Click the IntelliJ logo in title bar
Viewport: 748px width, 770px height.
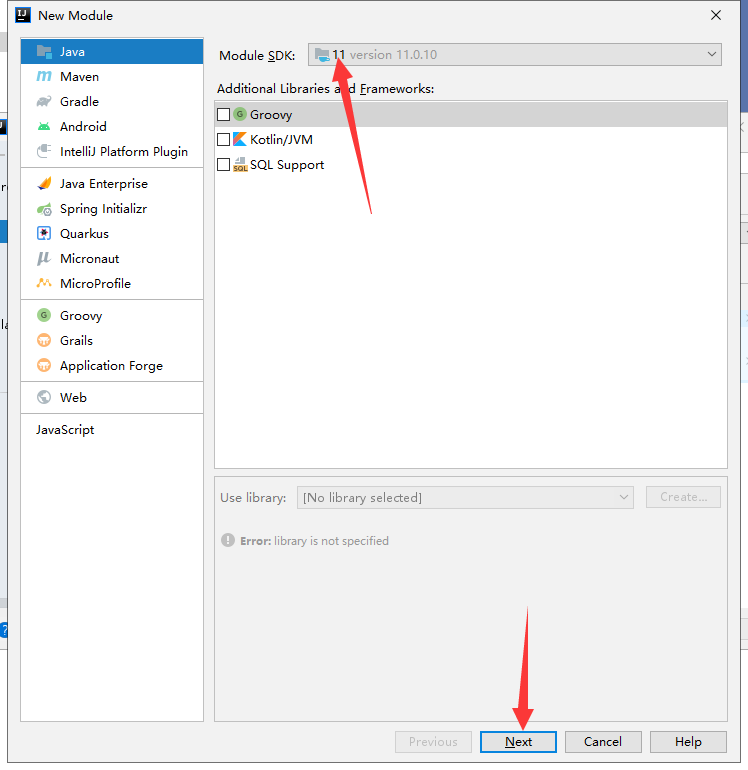pyautogui.click(x=23, y=15)
